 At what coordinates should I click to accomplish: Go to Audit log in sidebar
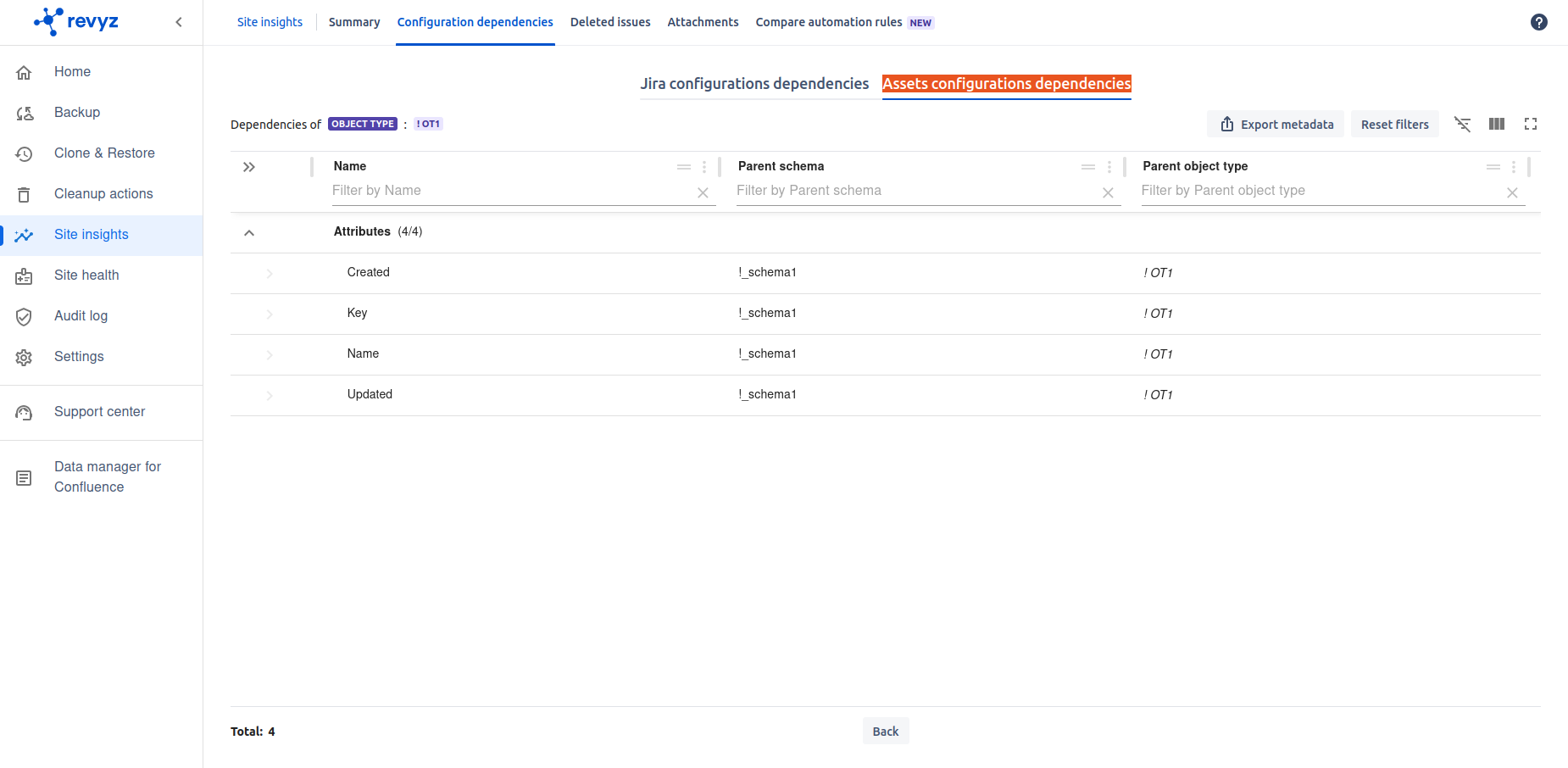pyautogui.click(x=81, y=316)
